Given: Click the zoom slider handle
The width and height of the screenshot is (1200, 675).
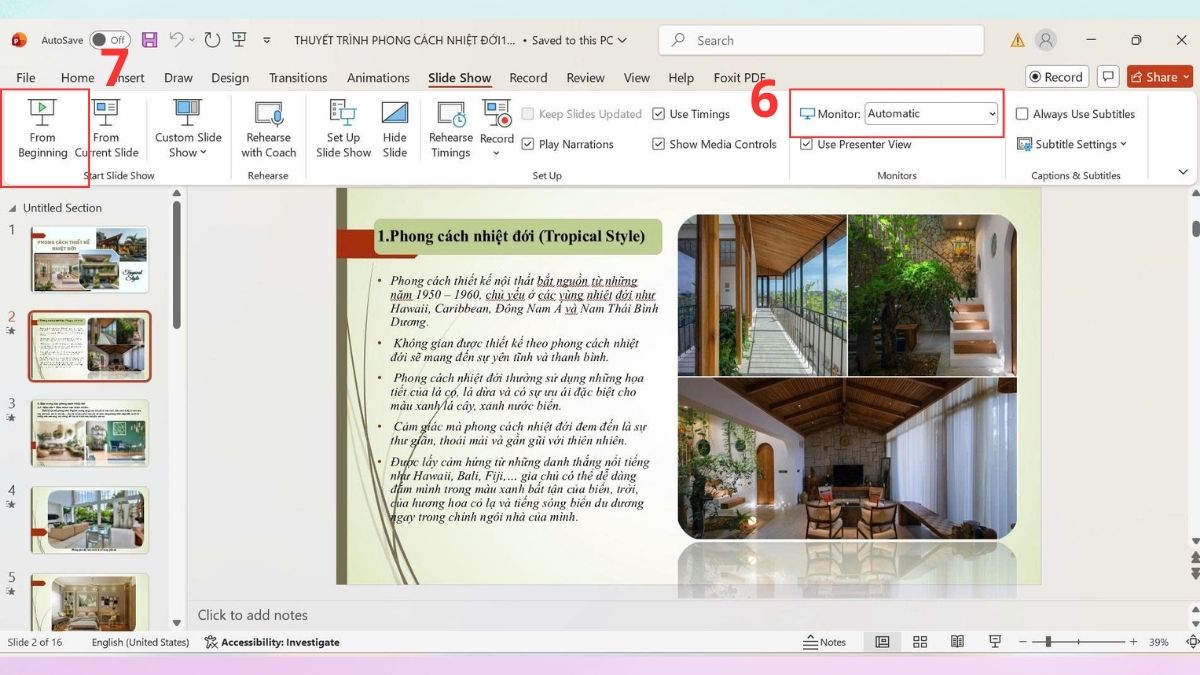Looking at the screenshot, I should (1047, 642).
